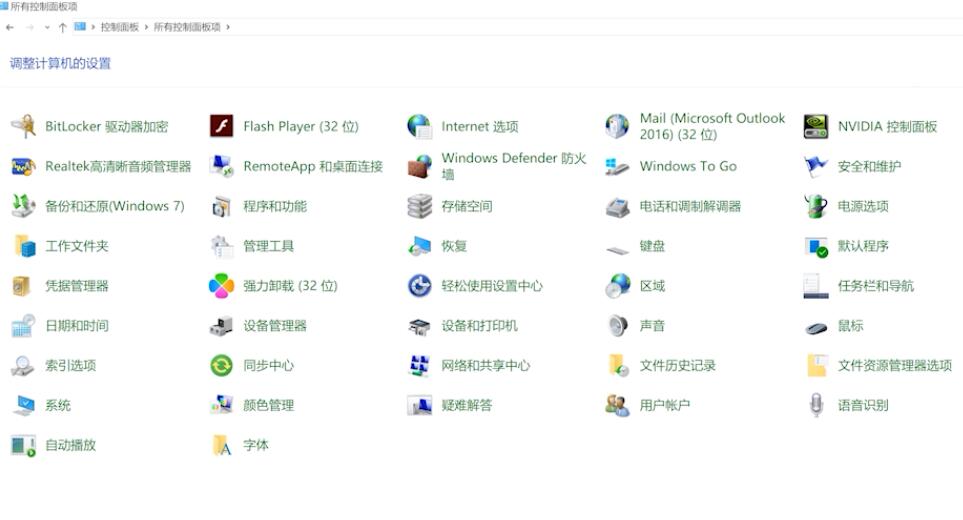The image size is (963, 520).
Task: Go up one level with up arrow
Action: tap(62, 27)
